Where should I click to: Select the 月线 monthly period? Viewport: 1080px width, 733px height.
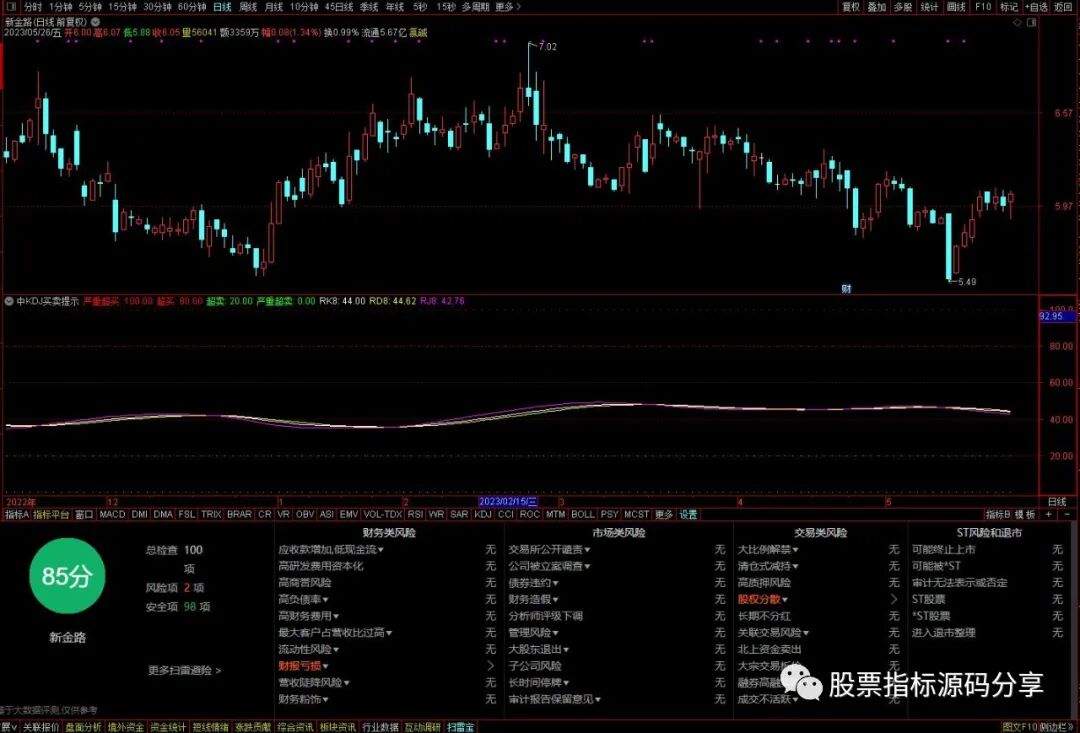[274, 7]
